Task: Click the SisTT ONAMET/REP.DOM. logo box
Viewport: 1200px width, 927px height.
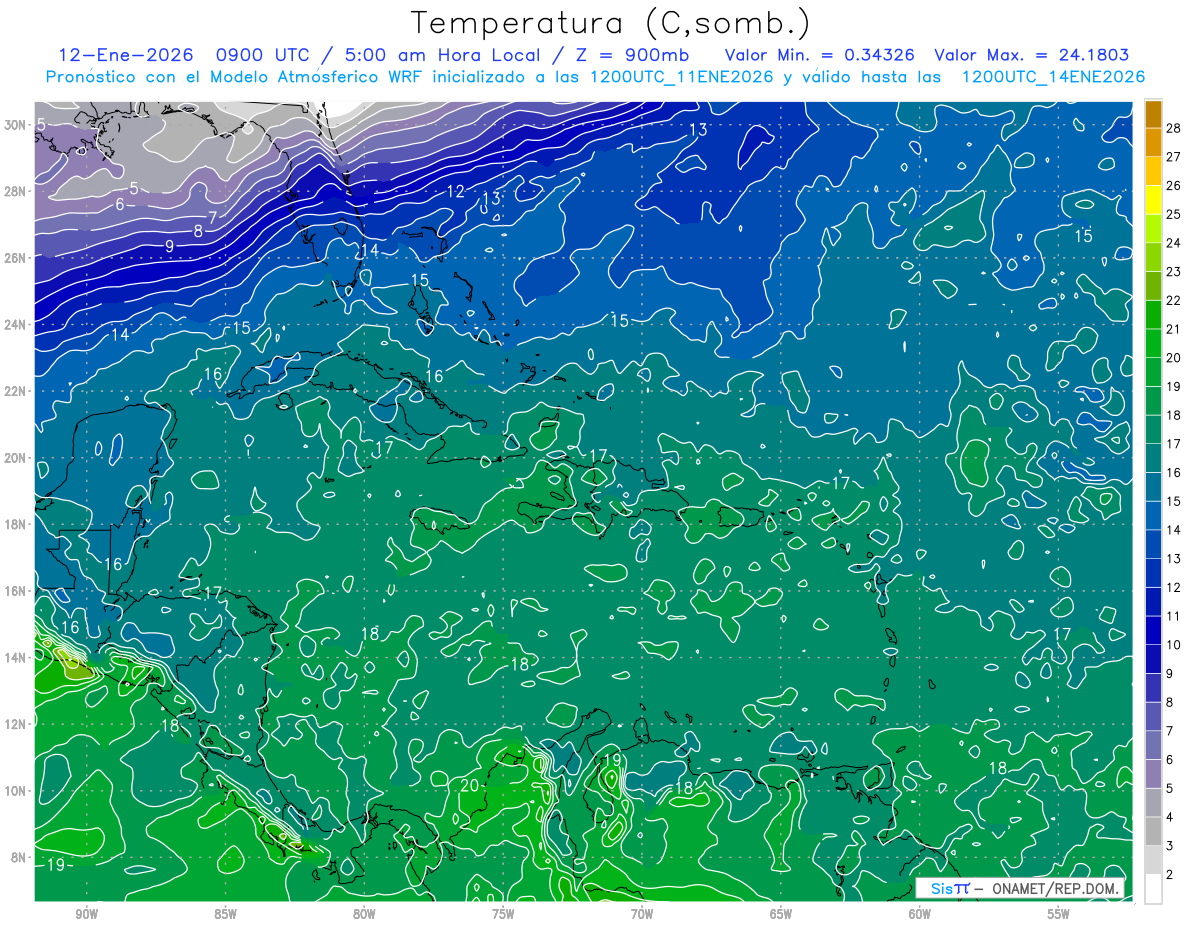Action: 1020,888
